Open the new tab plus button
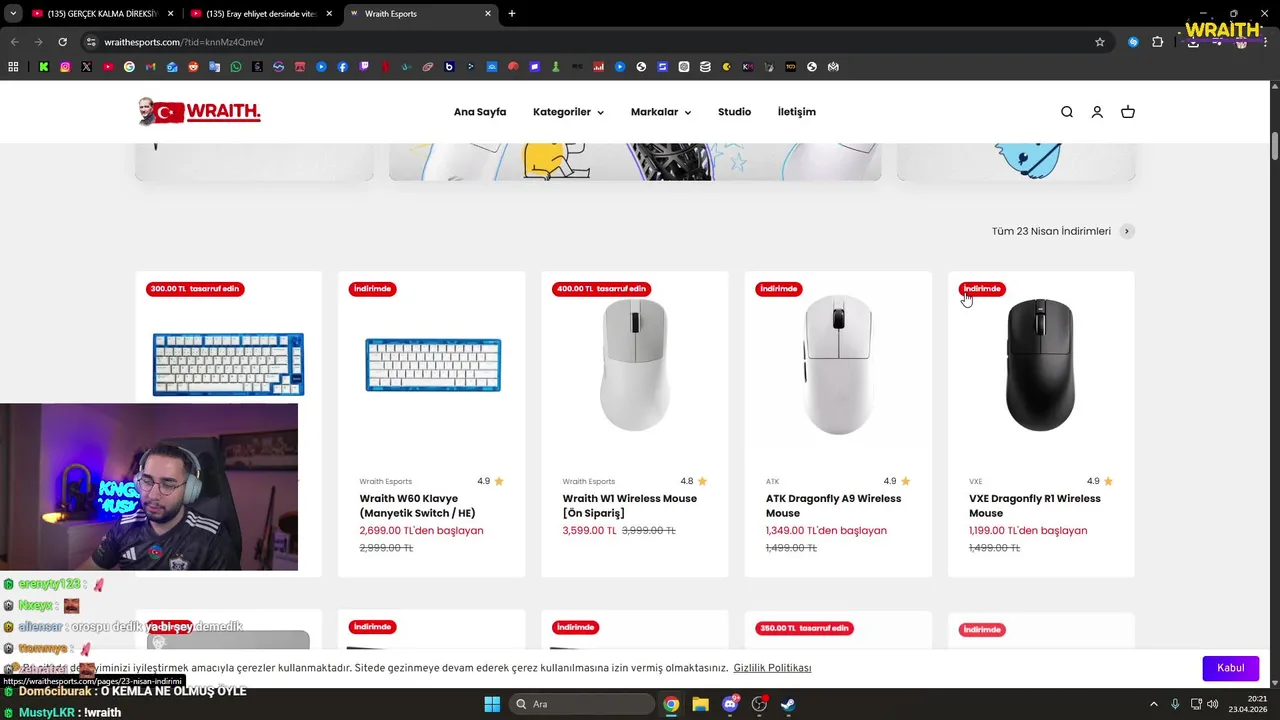This screenshot has width=1280, height=720. (512, 14)
